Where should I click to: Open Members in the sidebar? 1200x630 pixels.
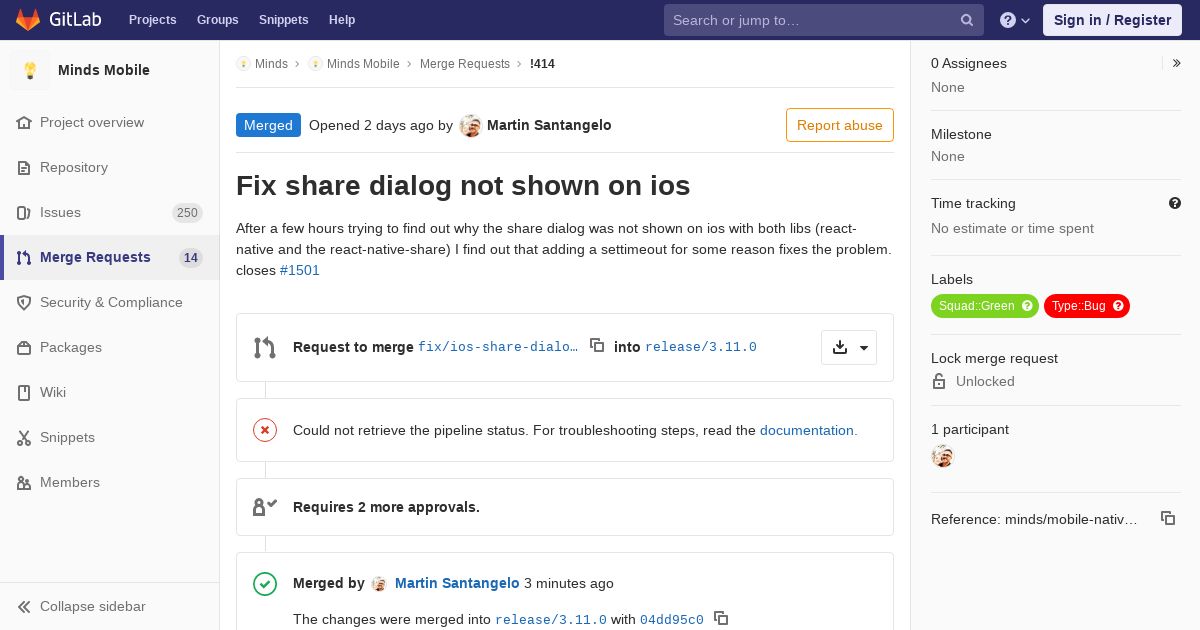point(109,482)
